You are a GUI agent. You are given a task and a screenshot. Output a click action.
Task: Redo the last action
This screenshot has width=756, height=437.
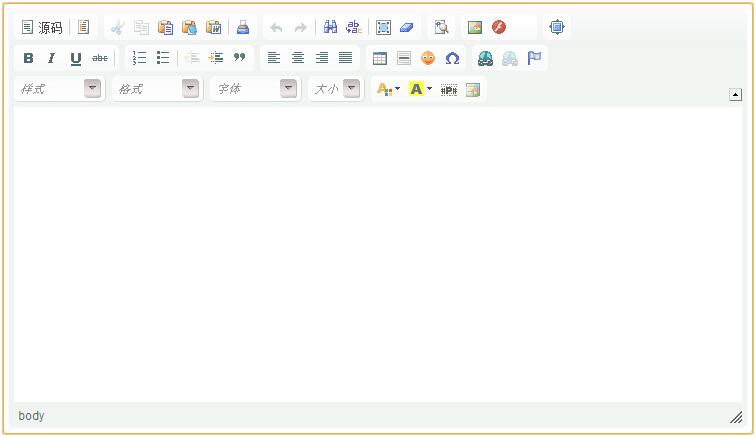(300, 27)
